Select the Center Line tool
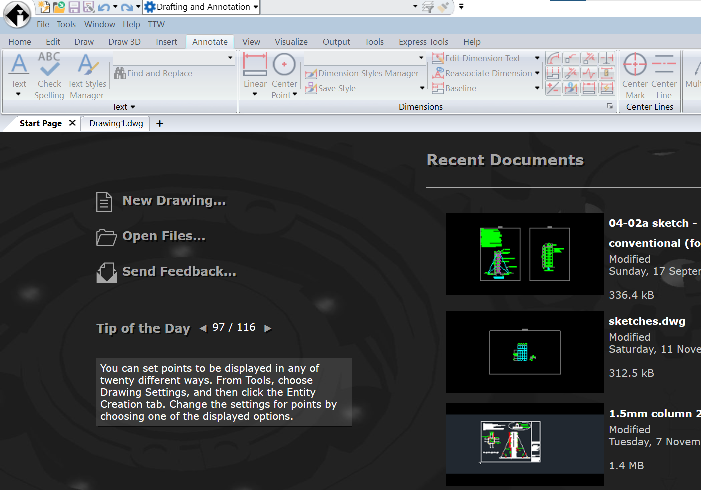This screenshot has width=701, height=490. click(x=664, y=75)
